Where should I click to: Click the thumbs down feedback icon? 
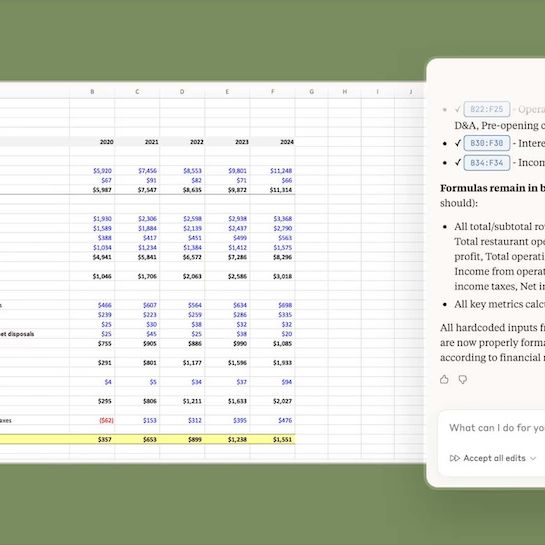pyautogui.click(x=463, y=380)
